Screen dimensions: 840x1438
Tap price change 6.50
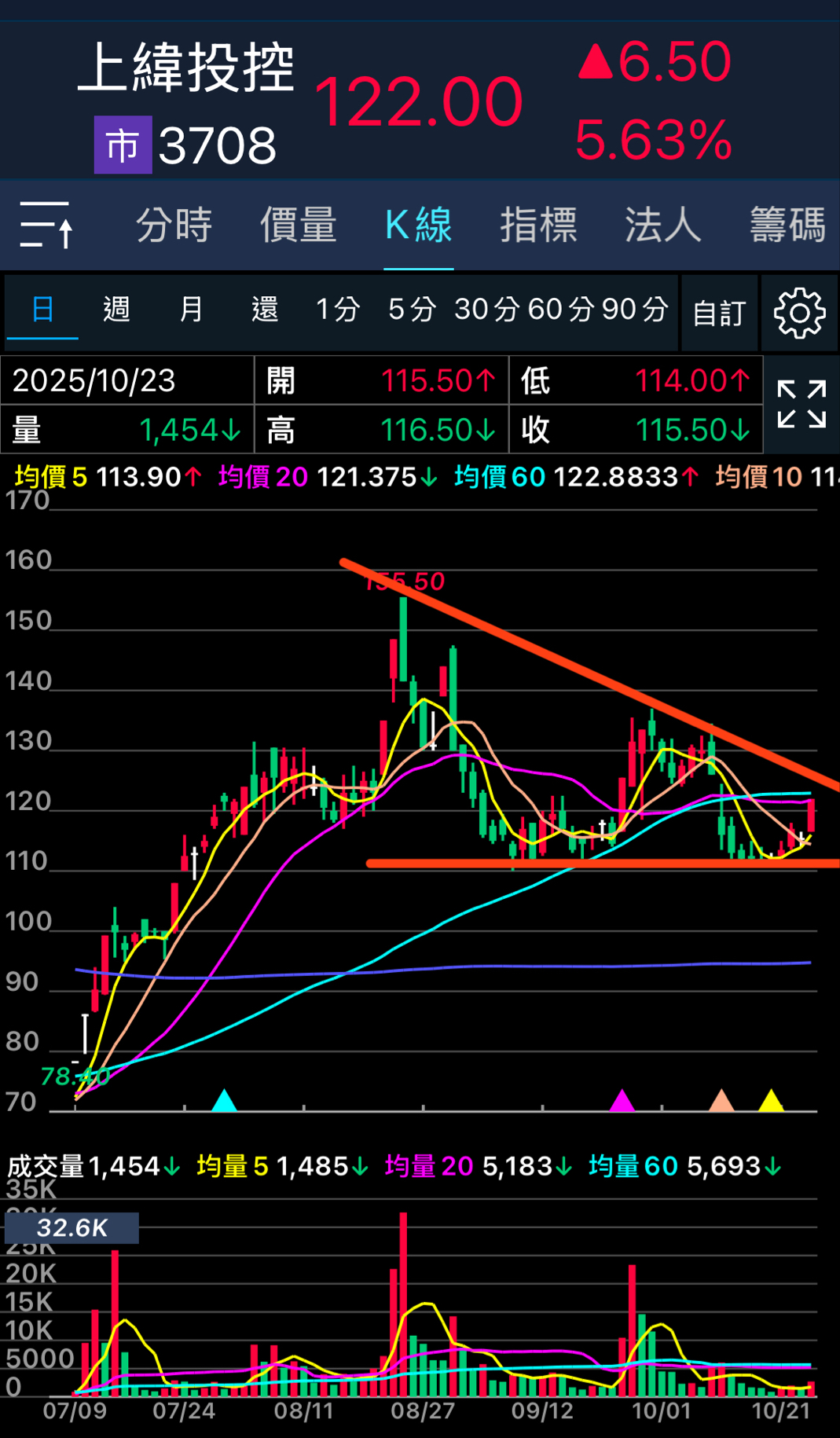[655, 61]
